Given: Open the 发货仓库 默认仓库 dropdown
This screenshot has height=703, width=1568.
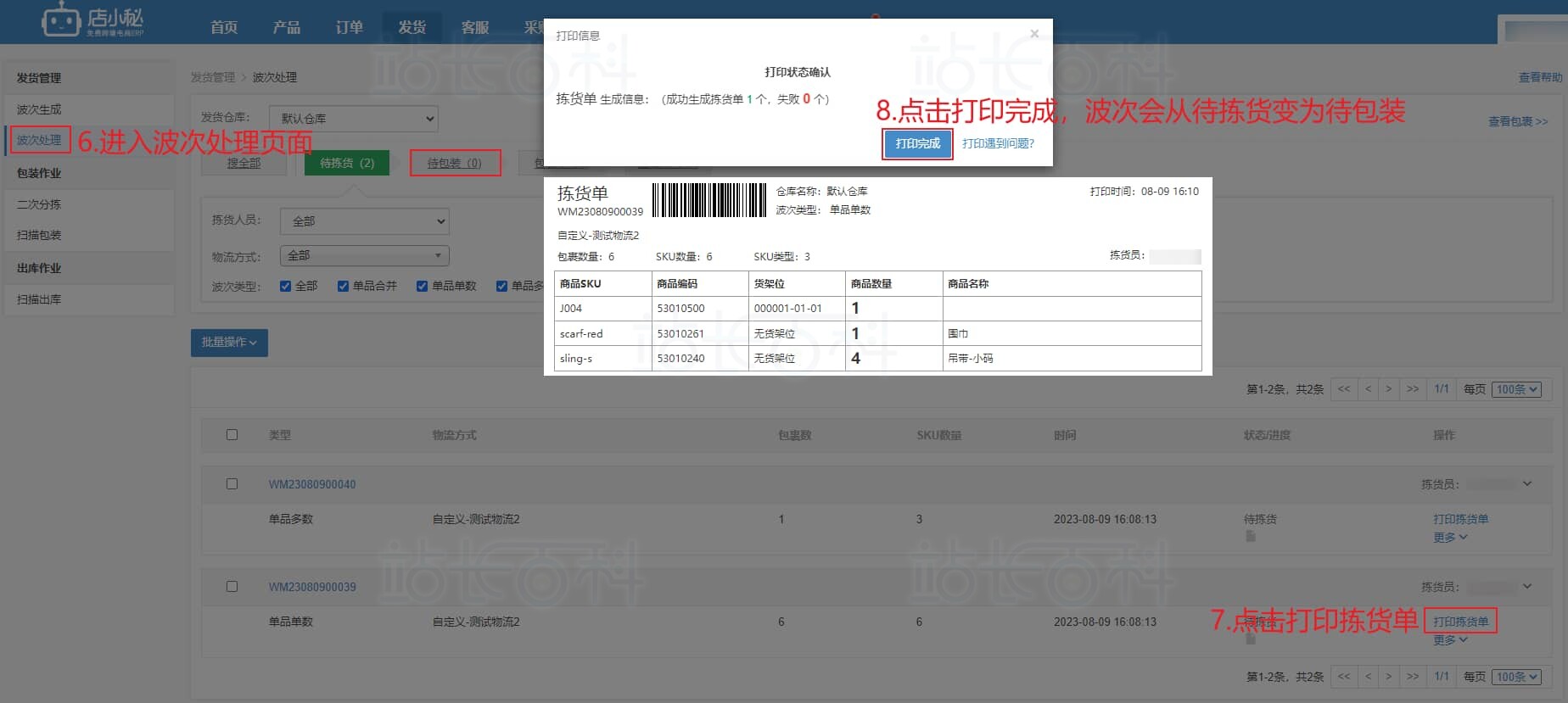Looking at the screenshot, I should click(353, 119).
